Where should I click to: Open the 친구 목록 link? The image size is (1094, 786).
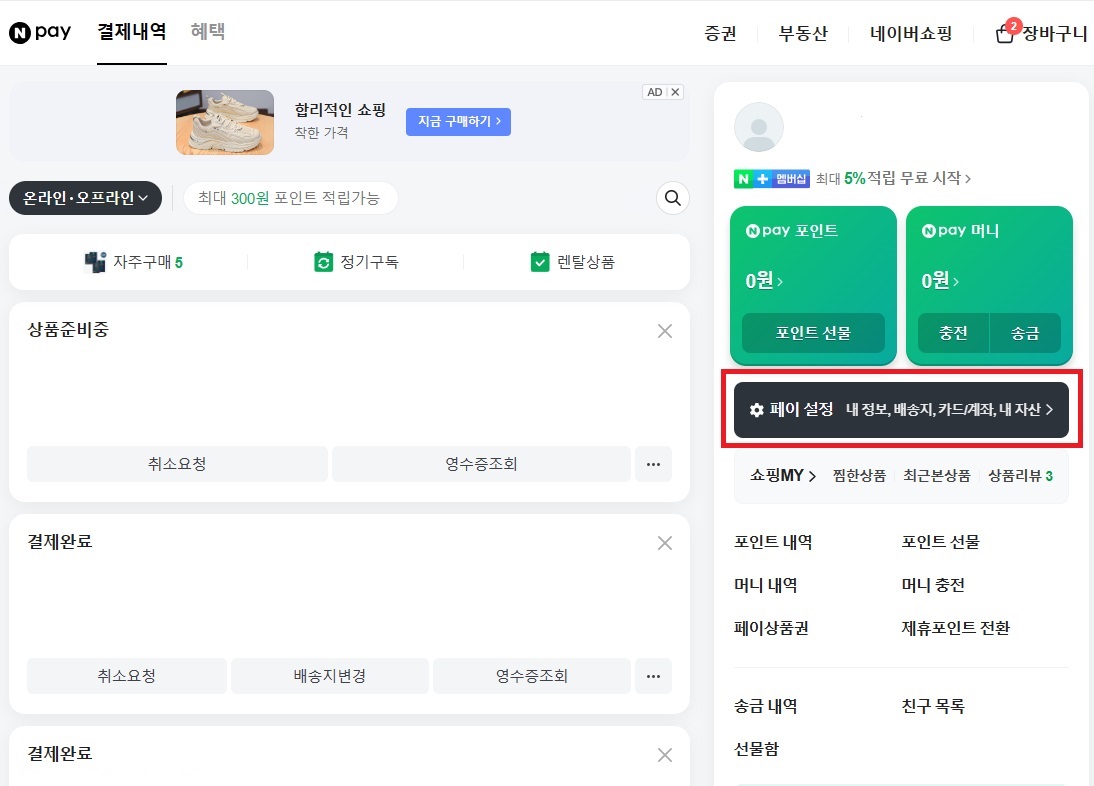(x=933, y=706)
